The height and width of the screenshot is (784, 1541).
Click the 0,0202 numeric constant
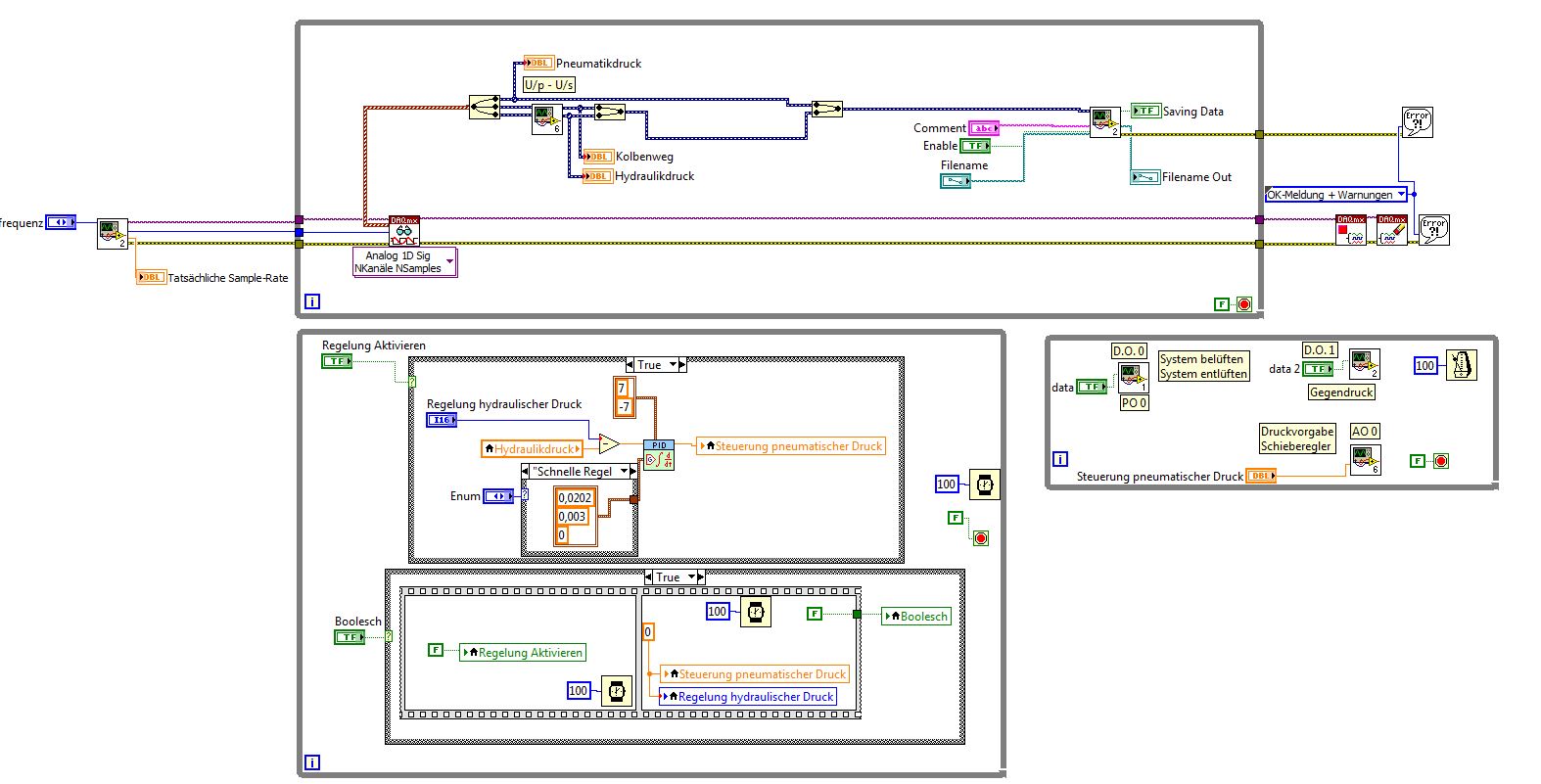click(x=574, y=497)
